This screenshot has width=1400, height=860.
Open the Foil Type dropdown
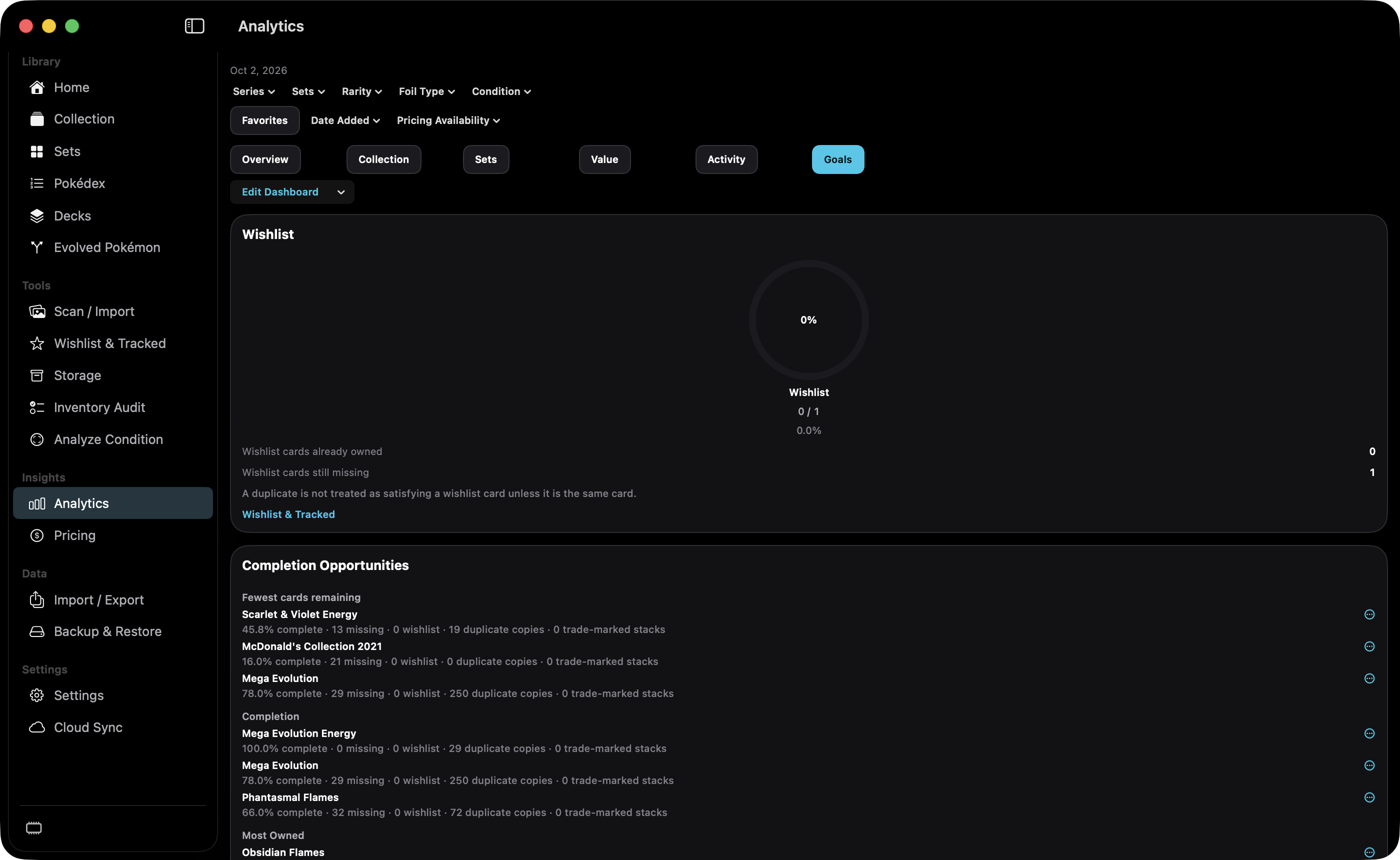click(426, 91)
